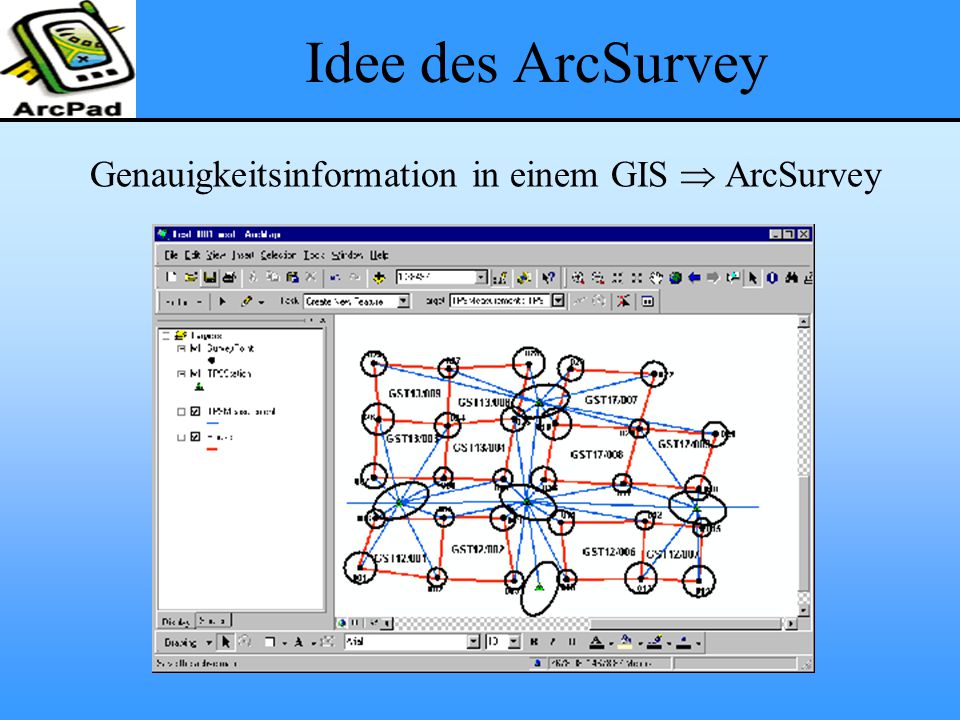The height and width of the screenshot is (720, 960).
Task: Open the Target TPSMeasurement layer dropdown
Action: (x=558, y=301)
